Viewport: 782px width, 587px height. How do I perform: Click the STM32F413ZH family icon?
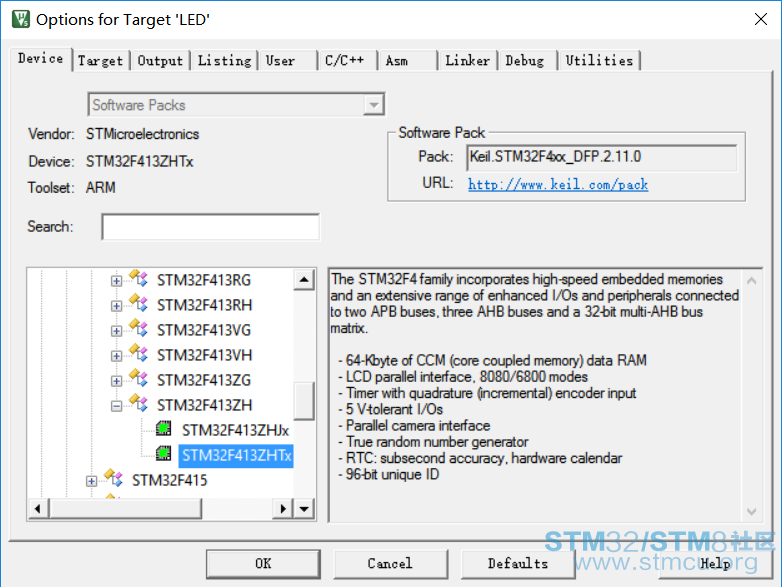pyautogui.click(x=139, y=403)
